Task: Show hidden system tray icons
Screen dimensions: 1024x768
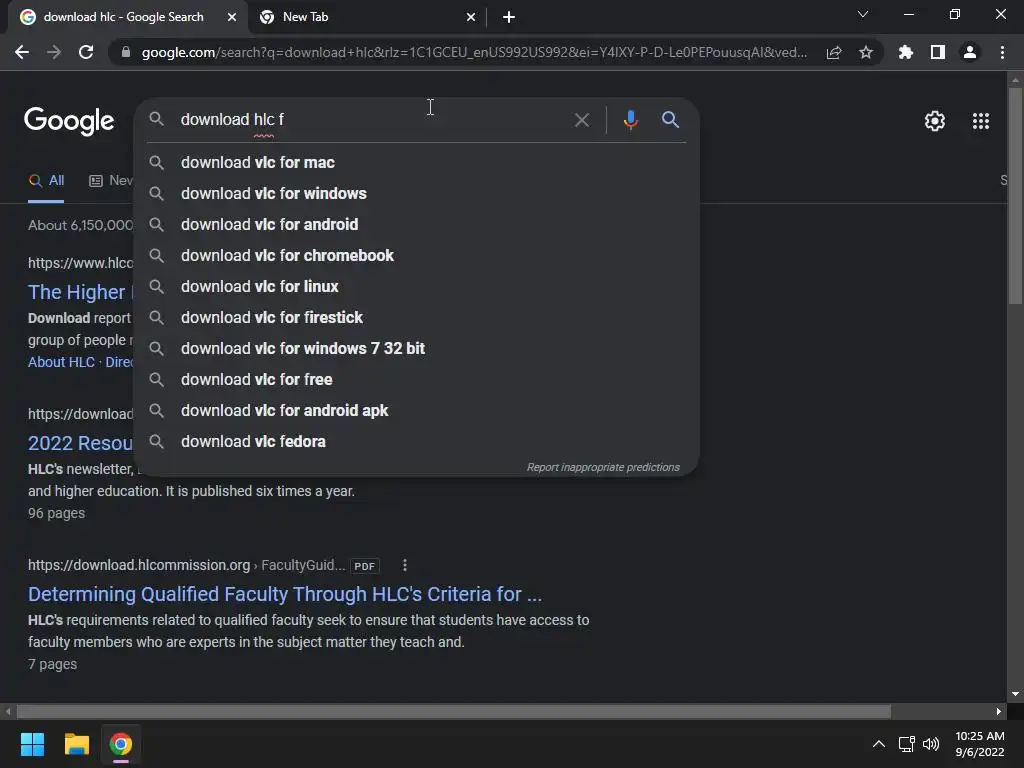Action: point(879,744)
